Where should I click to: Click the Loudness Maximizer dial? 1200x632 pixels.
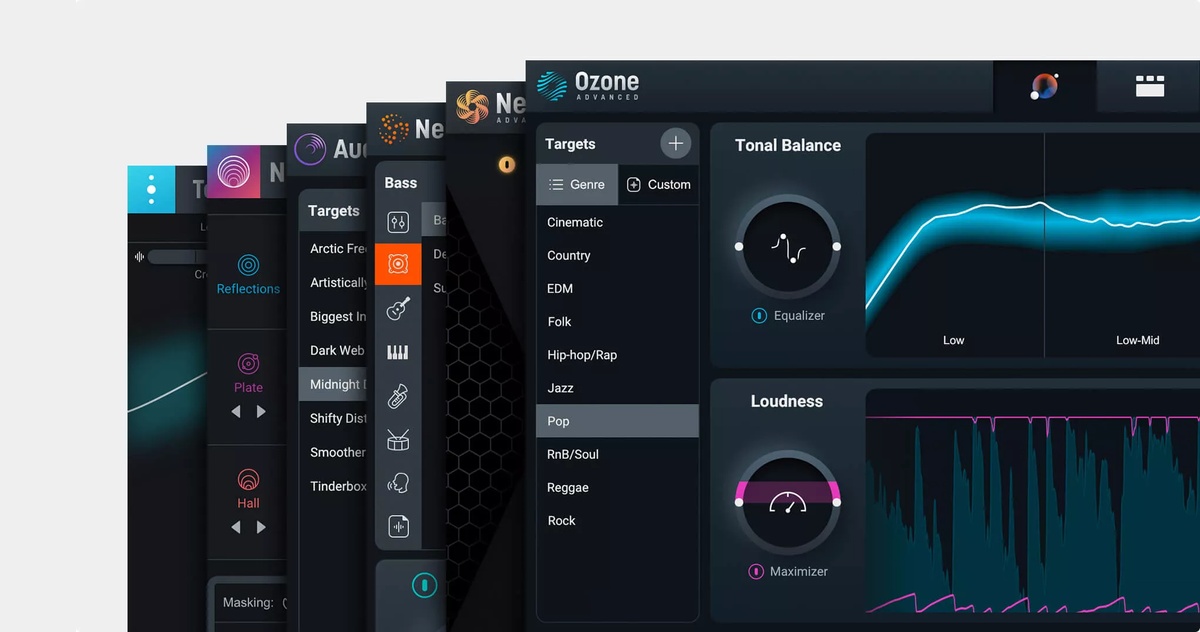[x=787, y=502]
